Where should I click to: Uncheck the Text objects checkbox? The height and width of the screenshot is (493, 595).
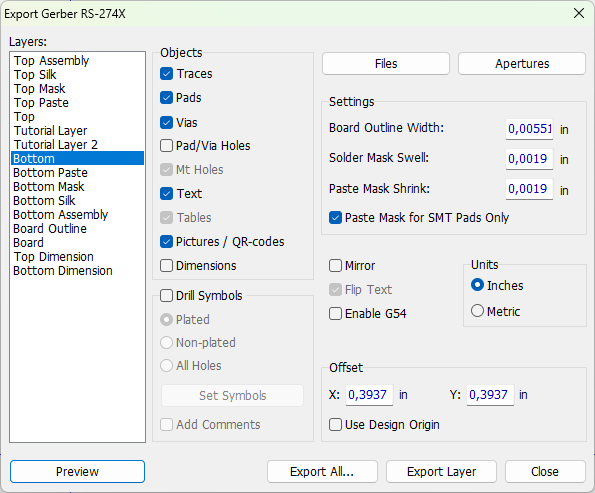166,194
